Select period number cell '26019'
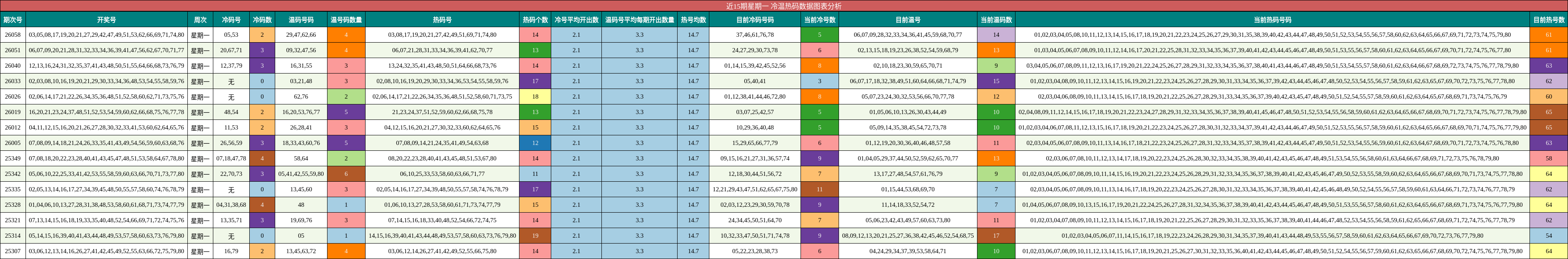Viewport: 1568px width, 259px height. [x=13, y=112]
